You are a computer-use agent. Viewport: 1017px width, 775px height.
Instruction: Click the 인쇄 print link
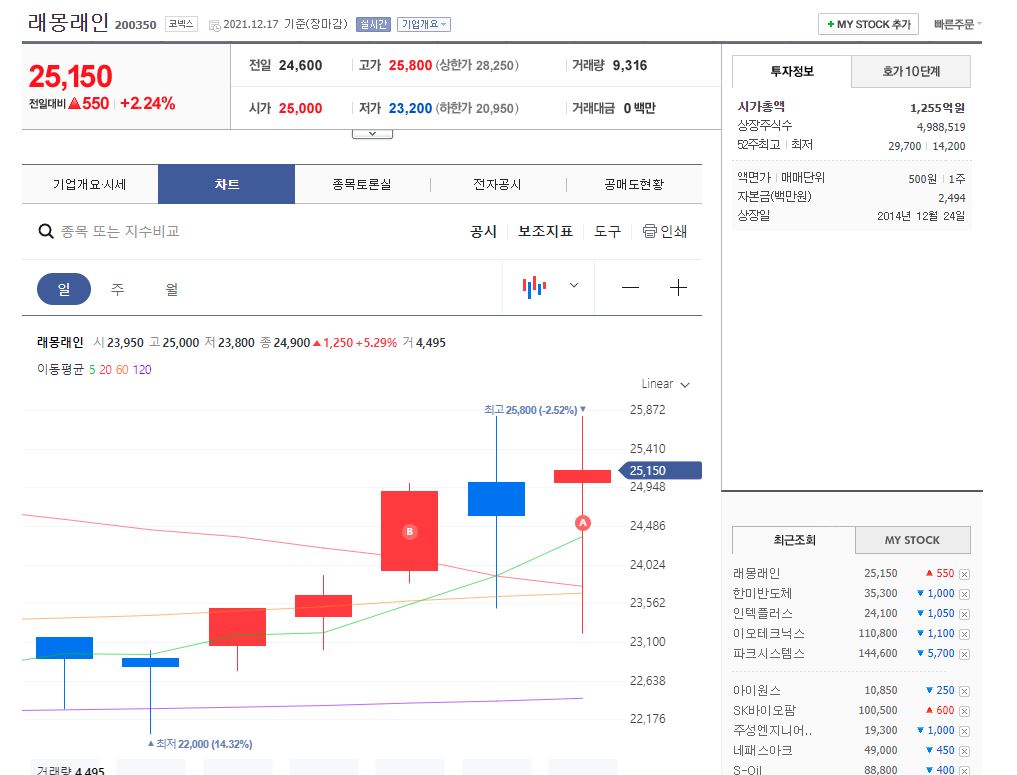pyautogui.click(x=673, y=232)
